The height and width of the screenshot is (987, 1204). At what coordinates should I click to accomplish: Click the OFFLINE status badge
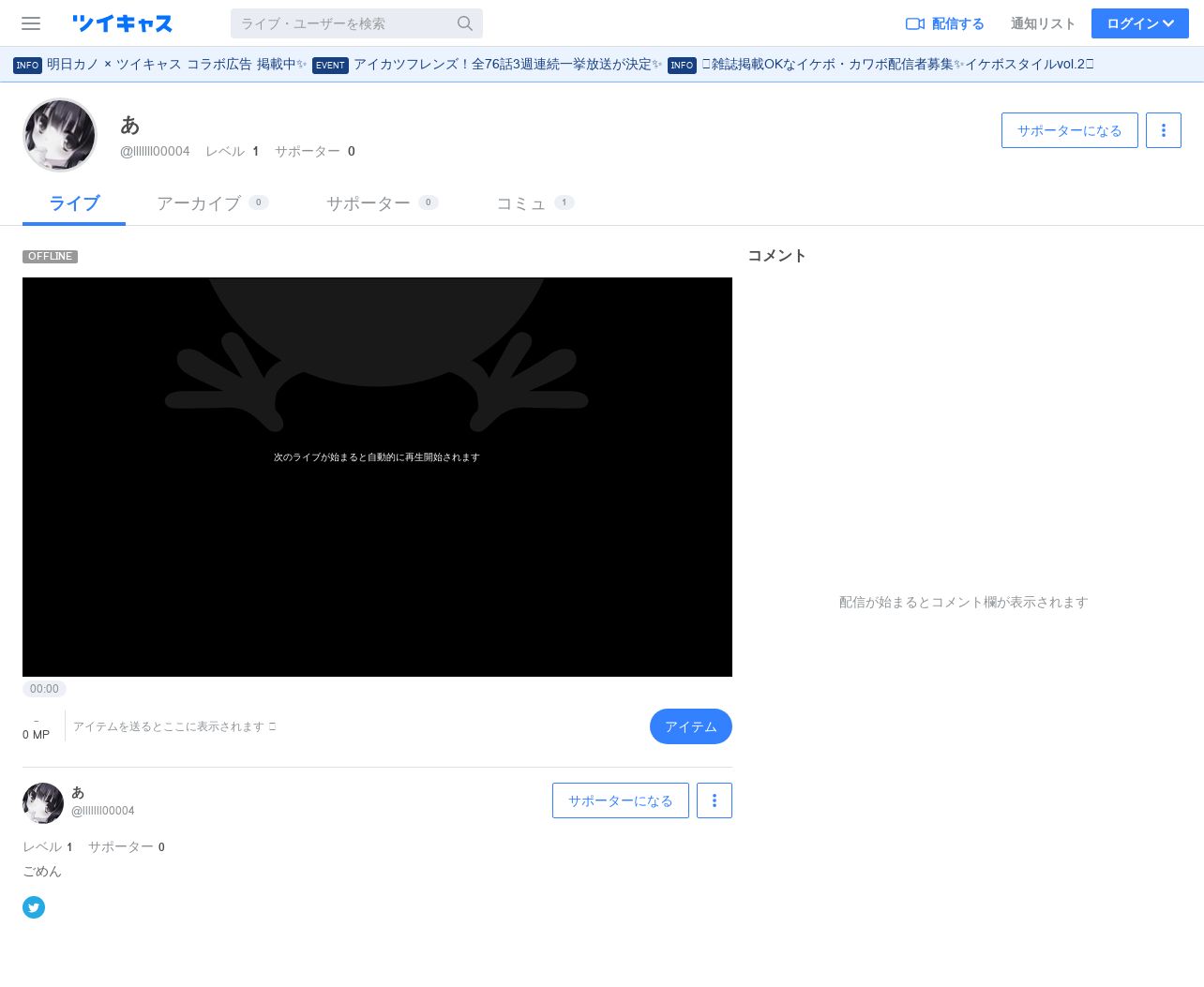click(x=50, y=256)
